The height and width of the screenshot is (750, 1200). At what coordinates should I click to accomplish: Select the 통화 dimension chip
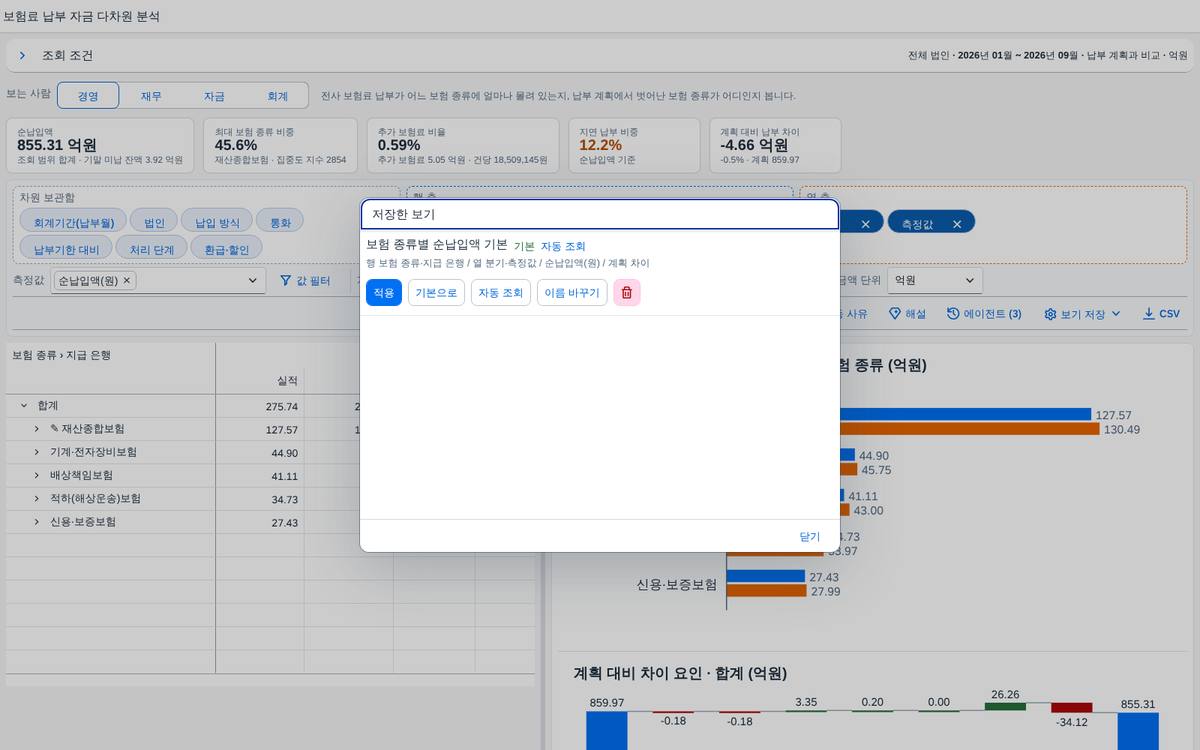(280, 222)
